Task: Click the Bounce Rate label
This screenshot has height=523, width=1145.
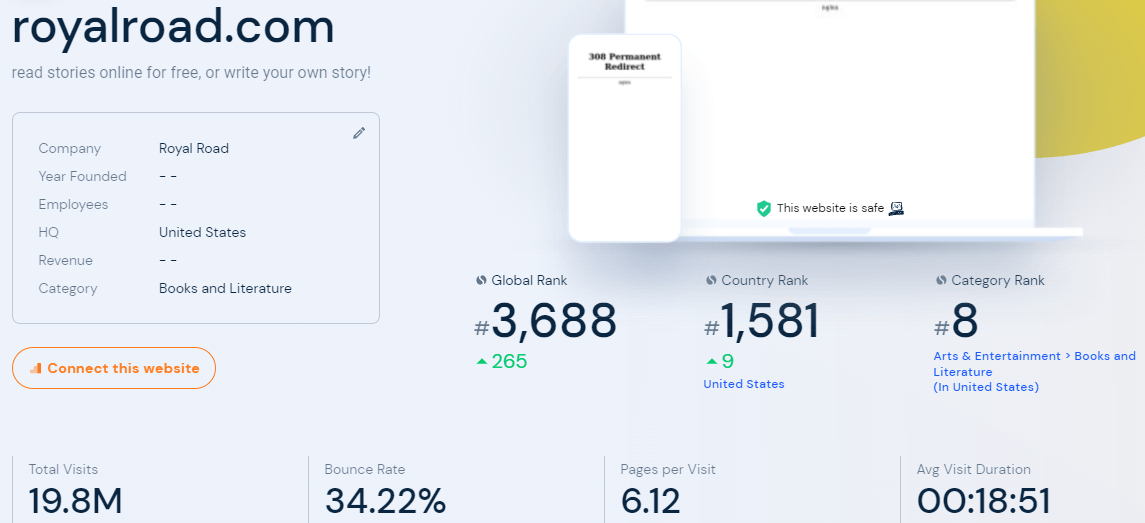Action: click(365, 470)
